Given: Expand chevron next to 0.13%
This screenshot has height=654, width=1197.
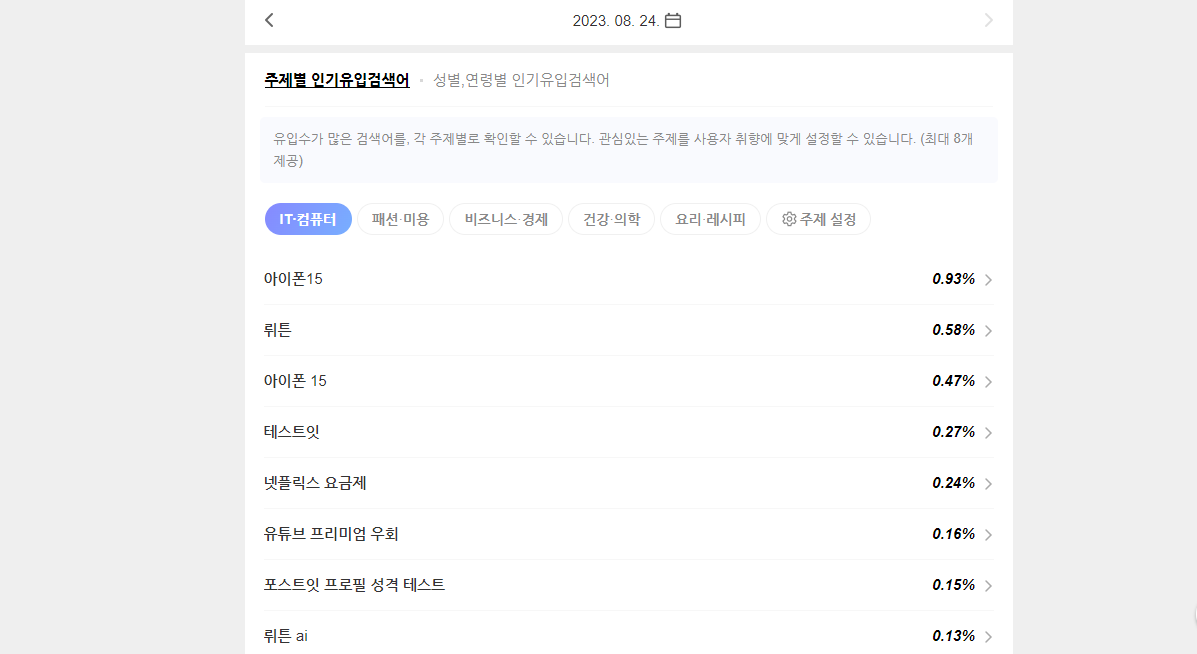Looking at the screenshot, I should [x=989, y=637].
